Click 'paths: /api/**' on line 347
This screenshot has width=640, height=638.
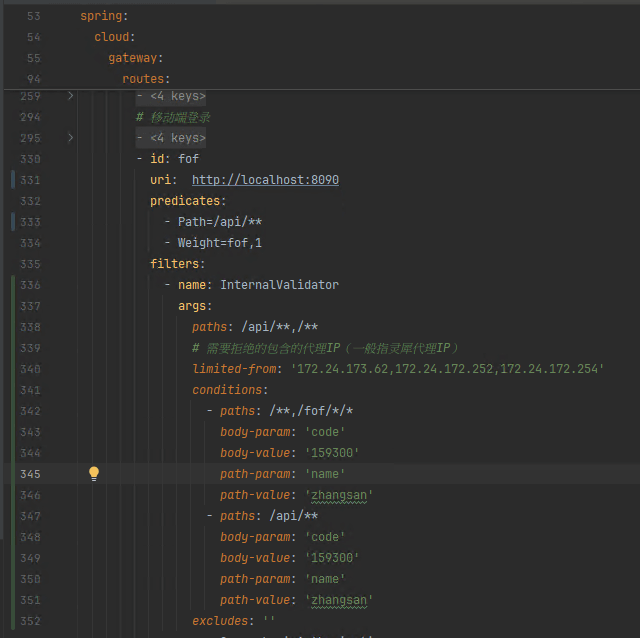(x=269, y=516)
